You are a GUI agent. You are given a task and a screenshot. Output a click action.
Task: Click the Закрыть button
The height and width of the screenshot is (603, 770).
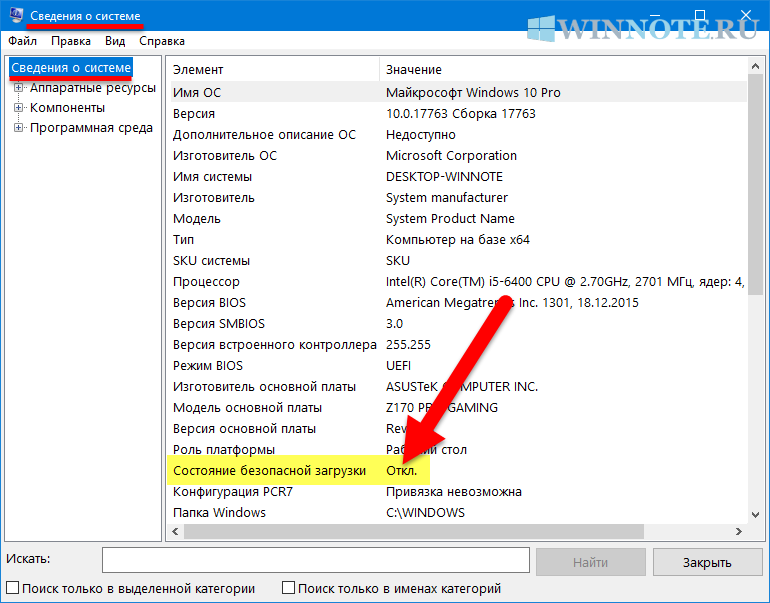coord(708,562)
